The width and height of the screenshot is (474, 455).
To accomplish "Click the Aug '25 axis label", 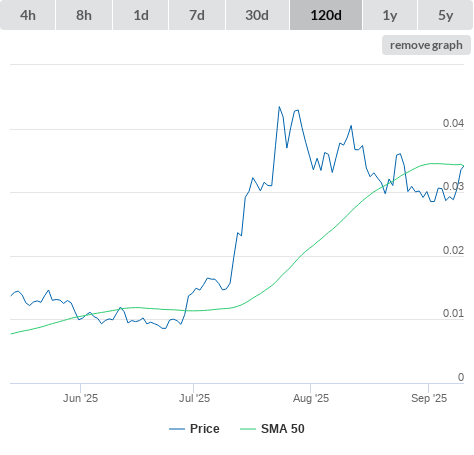I will pos(311,398).
